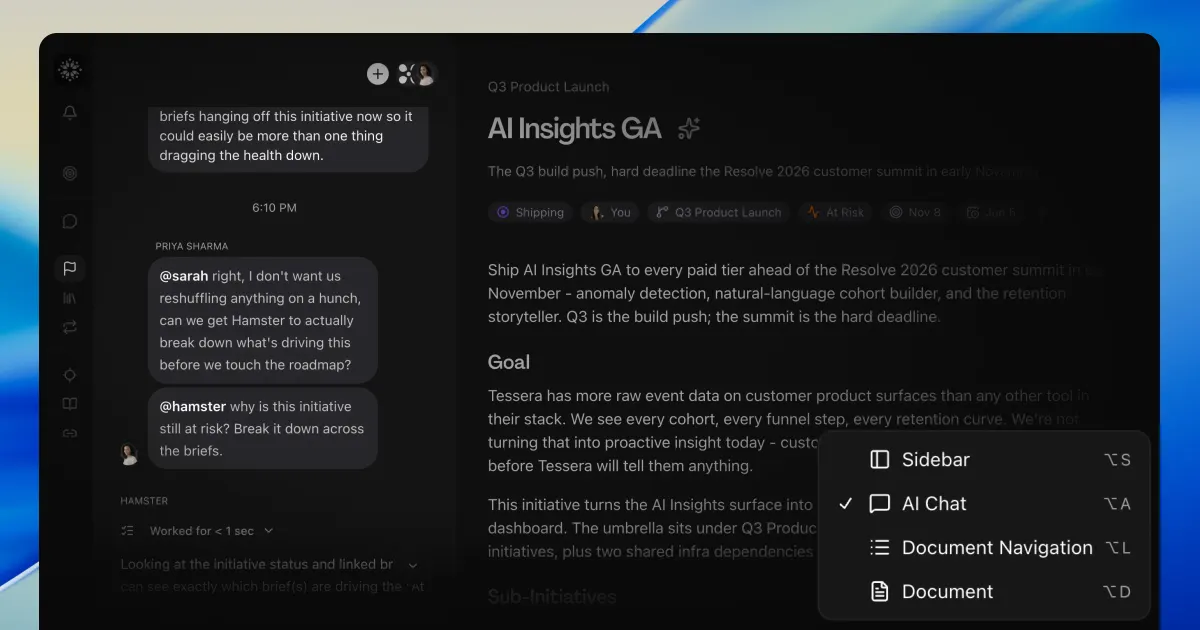Screen dimensions: 1200x630
Task: Click the Goal section heading
Action: pos(509,362)
